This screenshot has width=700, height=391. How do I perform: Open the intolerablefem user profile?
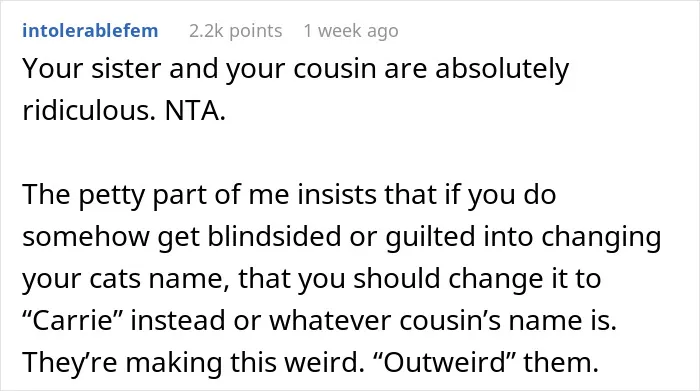coord(90,31)
